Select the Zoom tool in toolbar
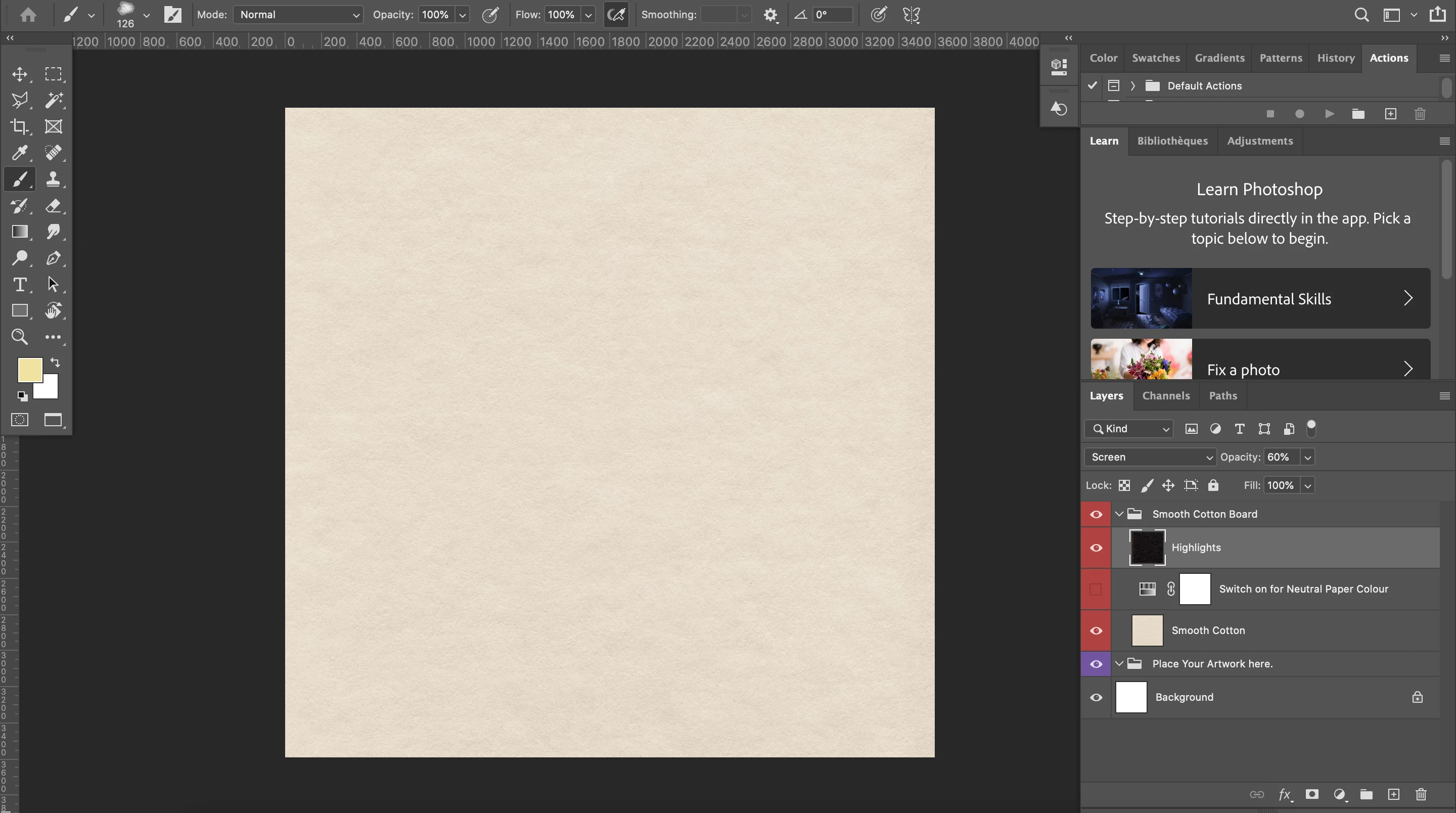Viewport: 1456px width, 813px height. coord(20,337)
